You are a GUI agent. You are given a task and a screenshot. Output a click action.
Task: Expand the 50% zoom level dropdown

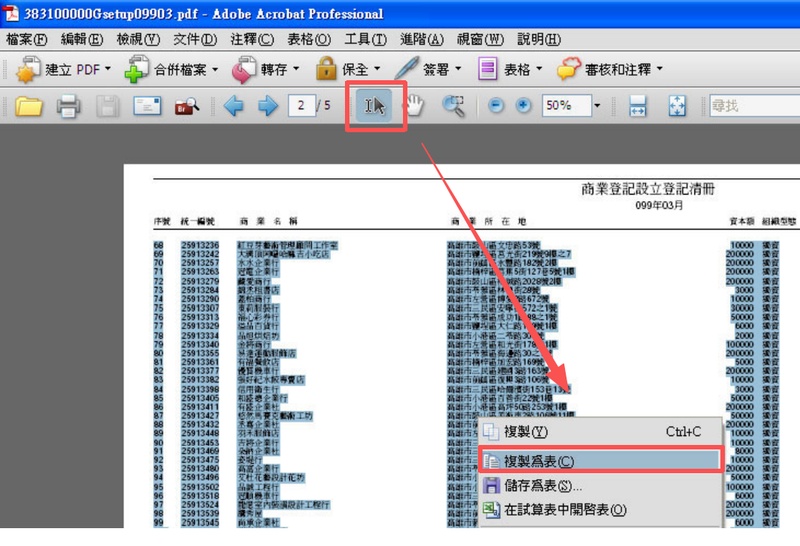(x=597, y=106)
